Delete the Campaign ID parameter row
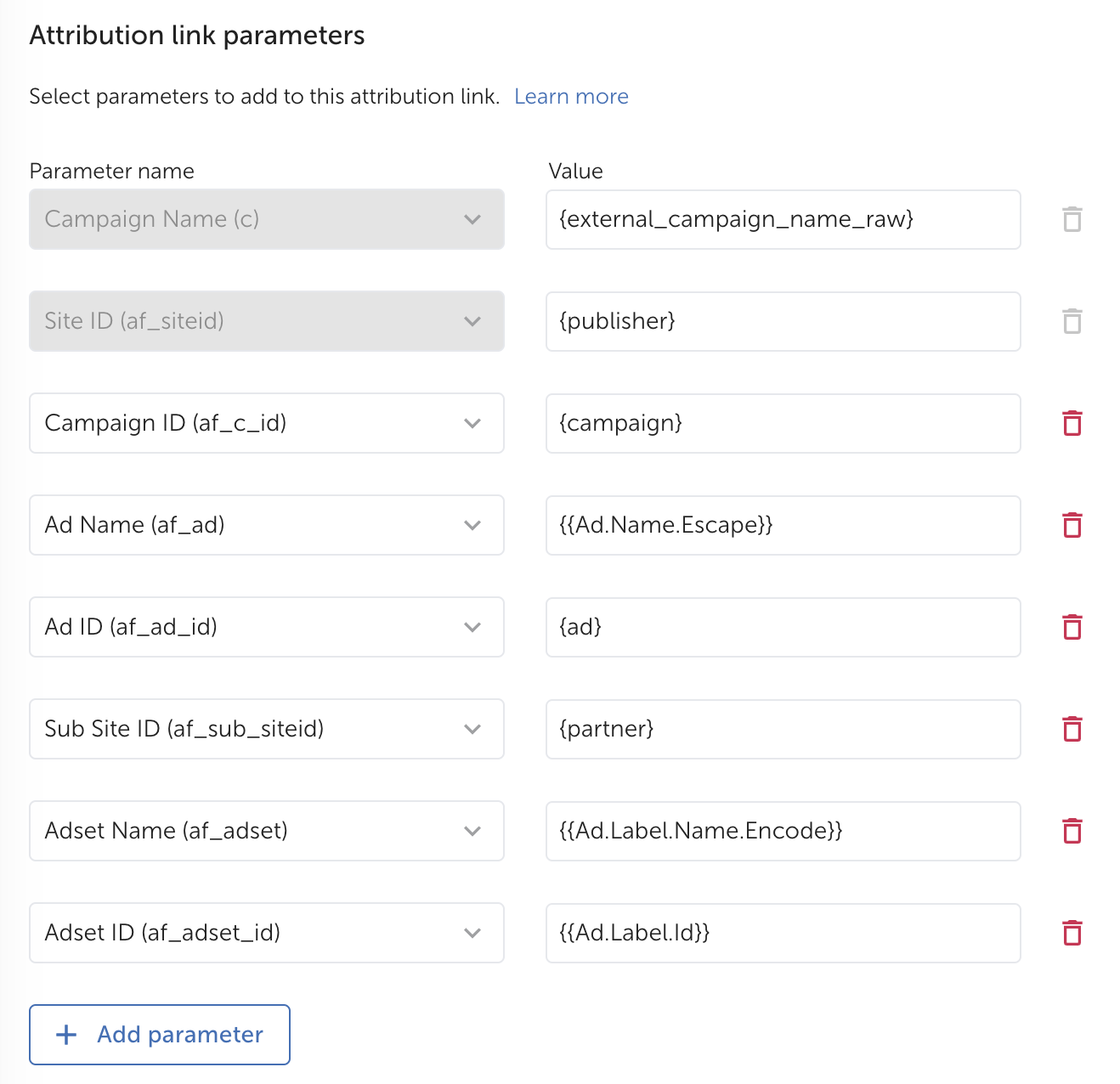 (x=1072, y=423)
